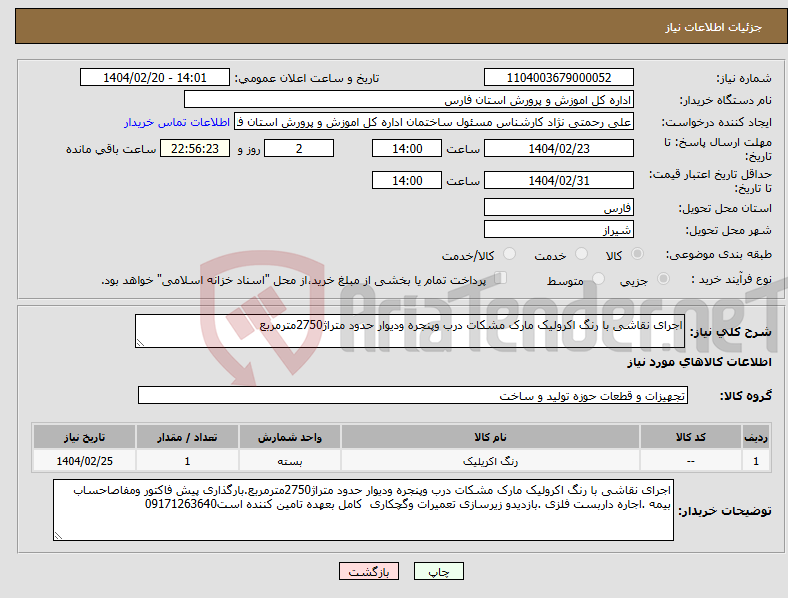Select the کالا radio button
The image size is (788, 598).
point(637,254)
